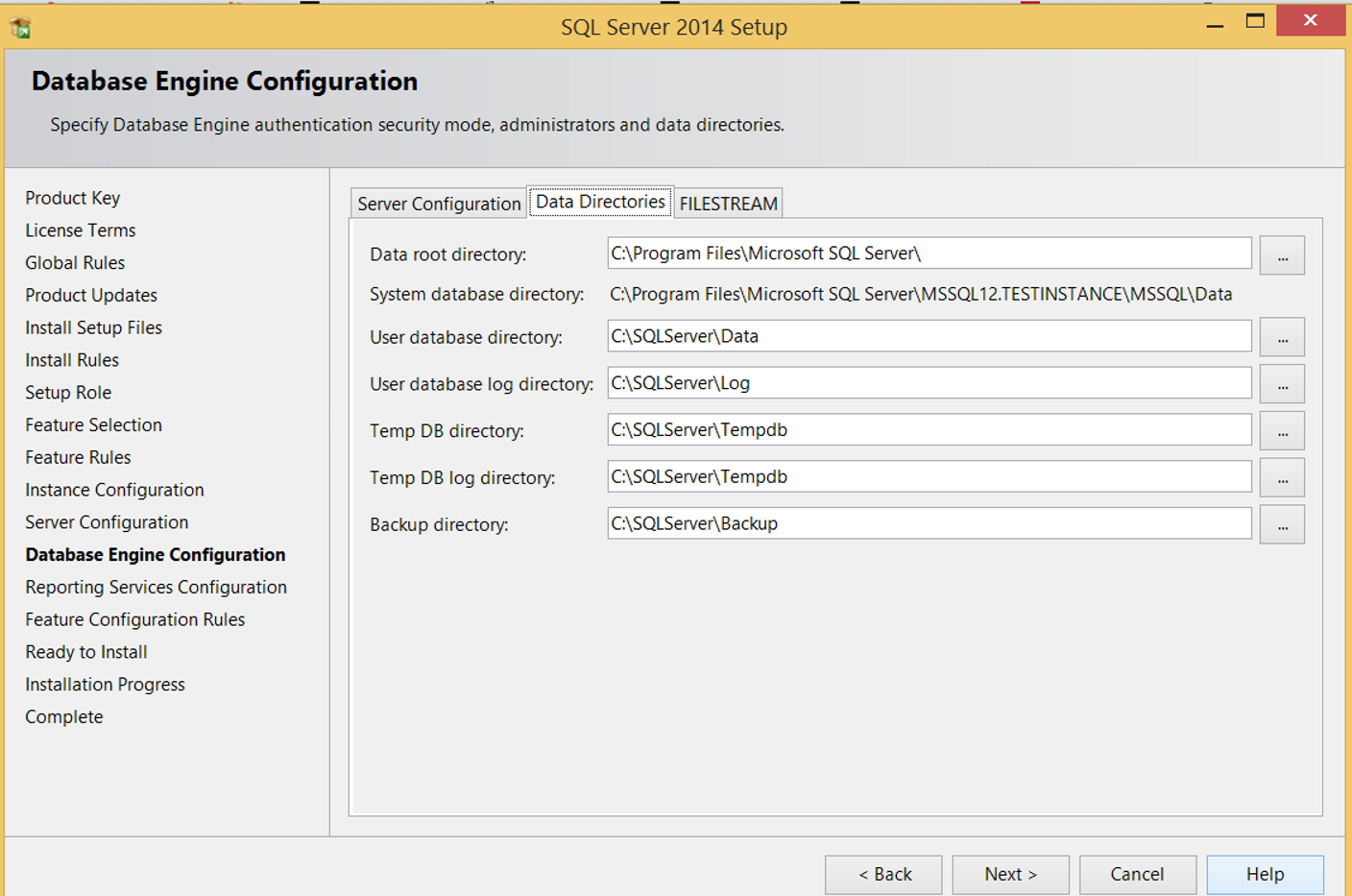Browse for Backup directory
The width and height of the screenshot is (1352, 896).
click(1282, 524)
